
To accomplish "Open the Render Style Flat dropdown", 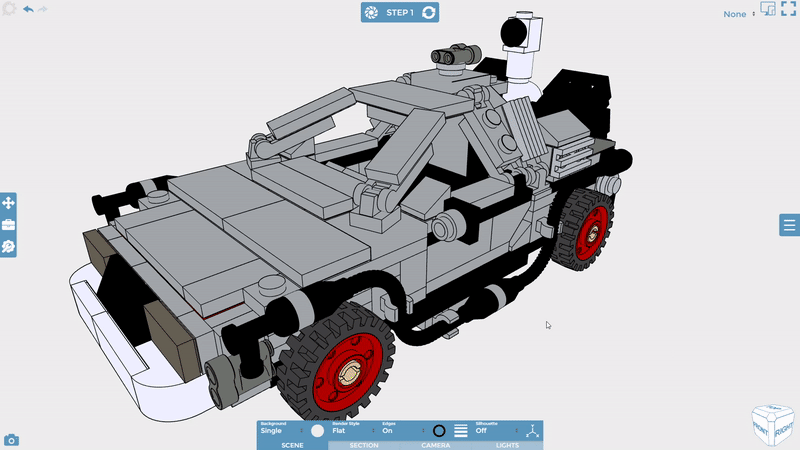I will pos(354,431).
